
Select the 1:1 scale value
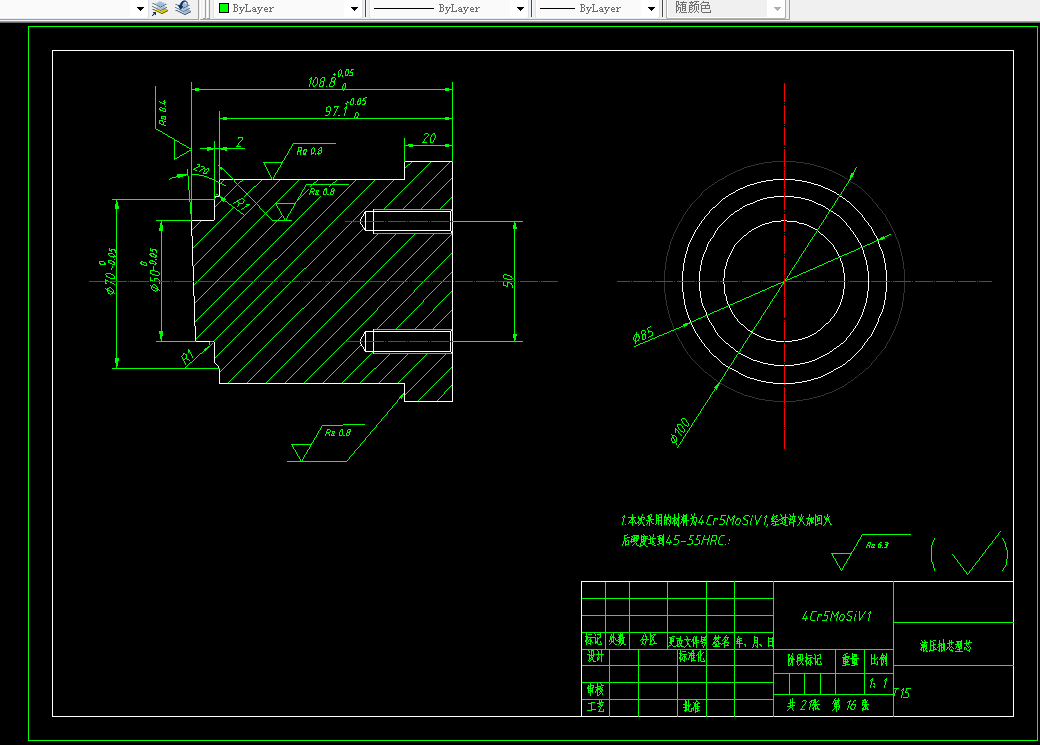[878, 683]
